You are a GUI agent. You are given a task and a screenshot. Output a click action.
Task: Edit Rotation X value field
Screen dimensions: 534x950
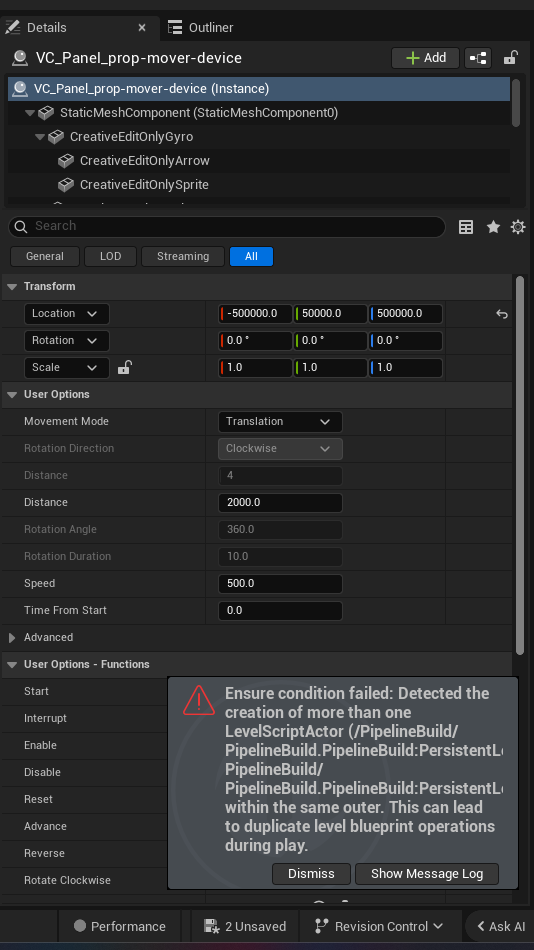(255, 340)
